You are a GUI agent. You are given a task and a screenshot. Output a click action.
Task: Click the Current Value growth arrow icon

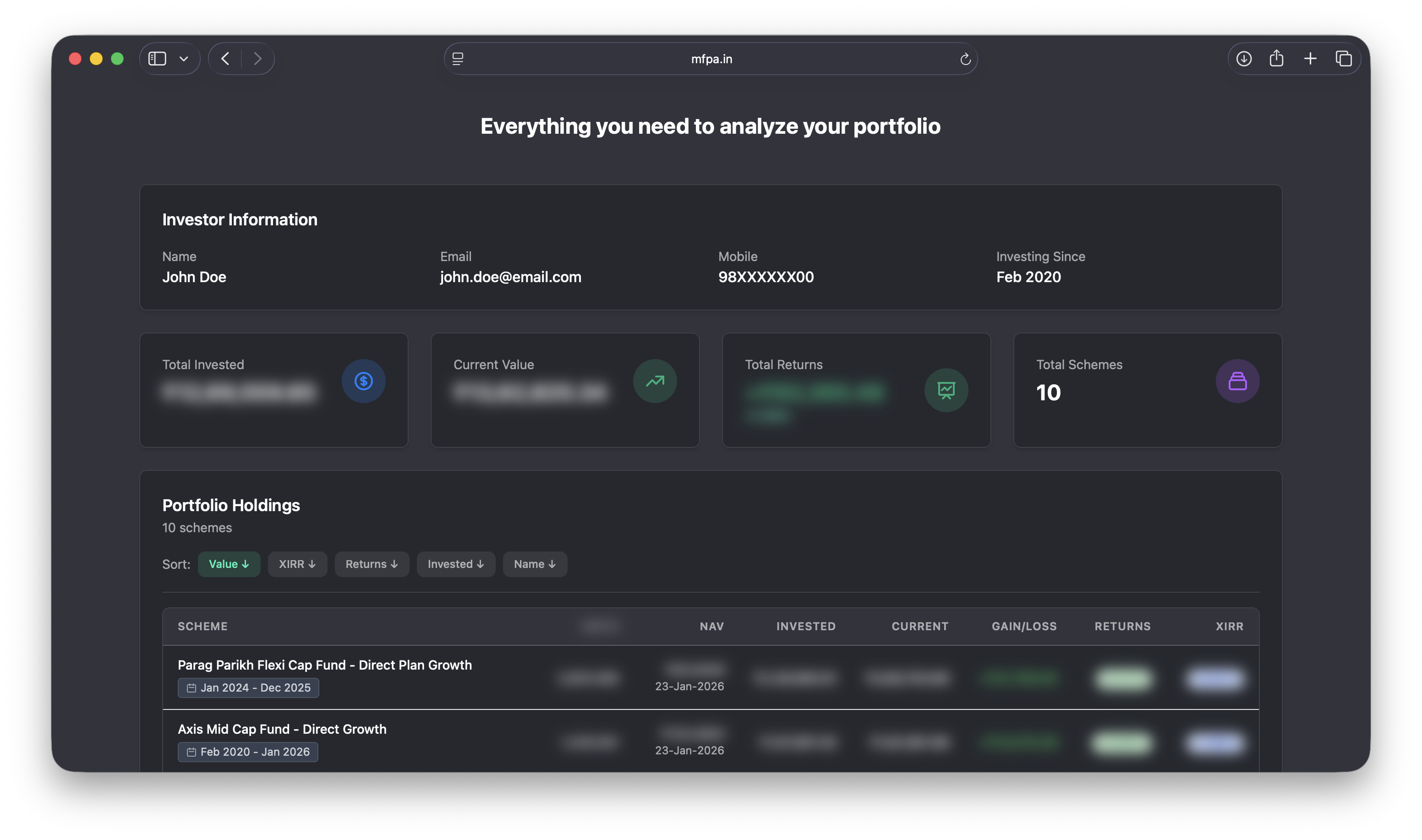click(655, 381)
